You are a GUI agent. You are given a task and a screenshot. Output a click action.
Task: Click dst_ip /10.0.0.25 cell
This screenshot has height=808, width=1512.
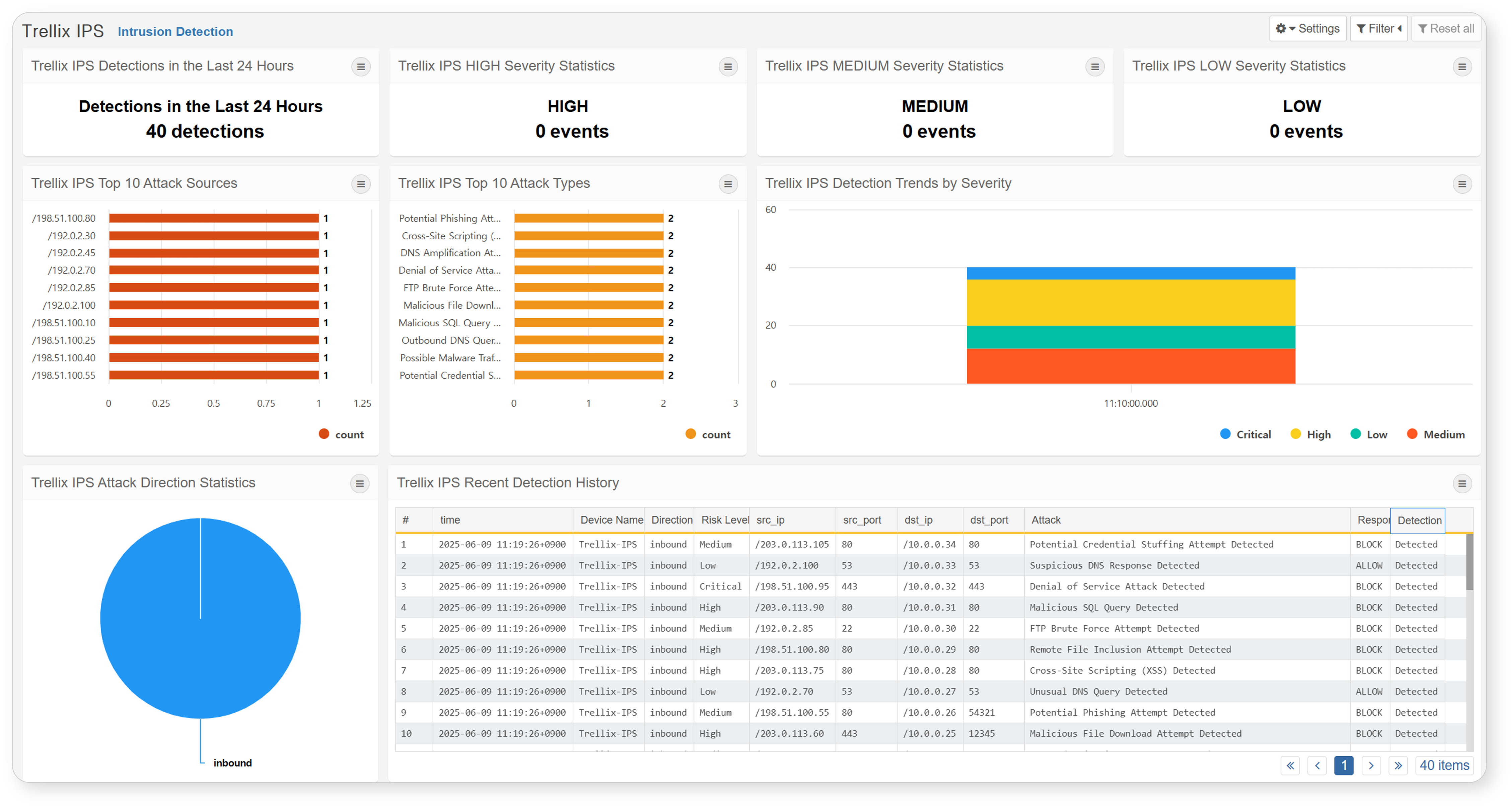tap(929, 734)
